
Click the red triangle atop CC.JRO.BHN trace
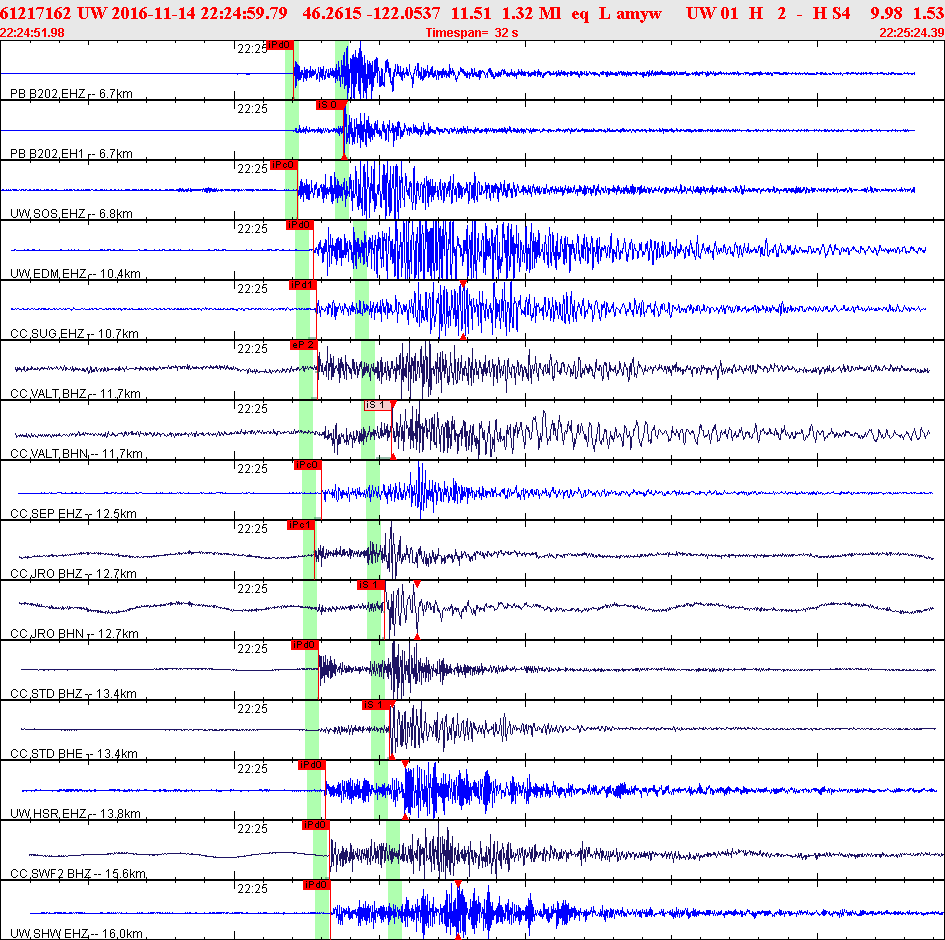tap(417, 584)
